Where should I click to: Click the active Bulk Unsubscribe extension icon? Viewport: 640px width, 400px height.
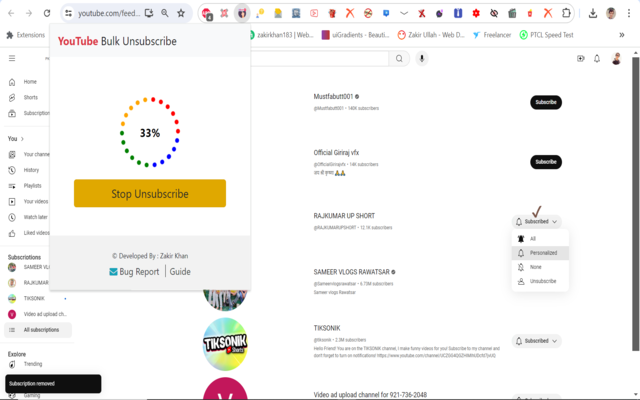[242, 13]
